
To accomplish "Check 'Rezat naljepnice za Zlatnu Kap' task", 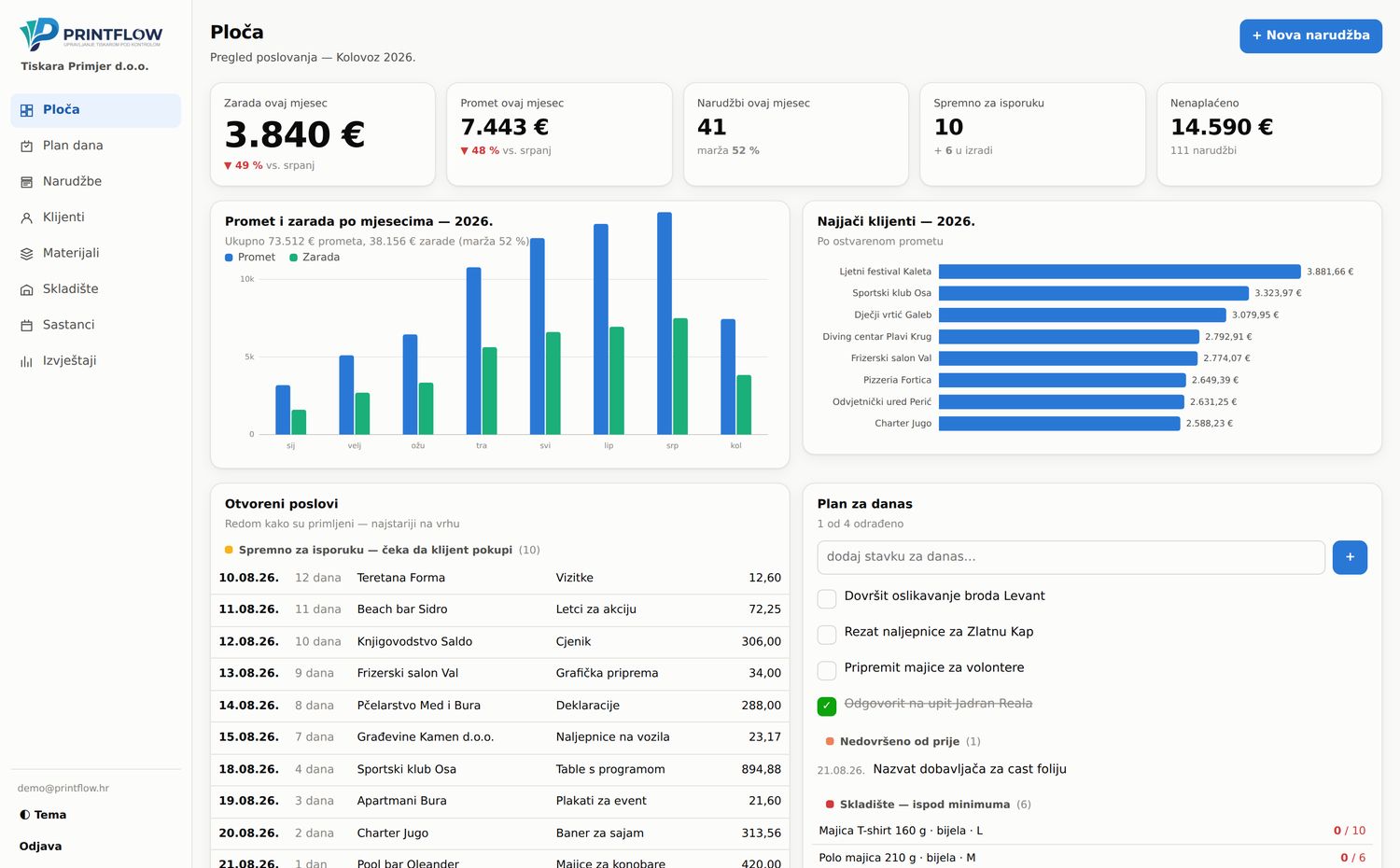I will tap(827, 635).
